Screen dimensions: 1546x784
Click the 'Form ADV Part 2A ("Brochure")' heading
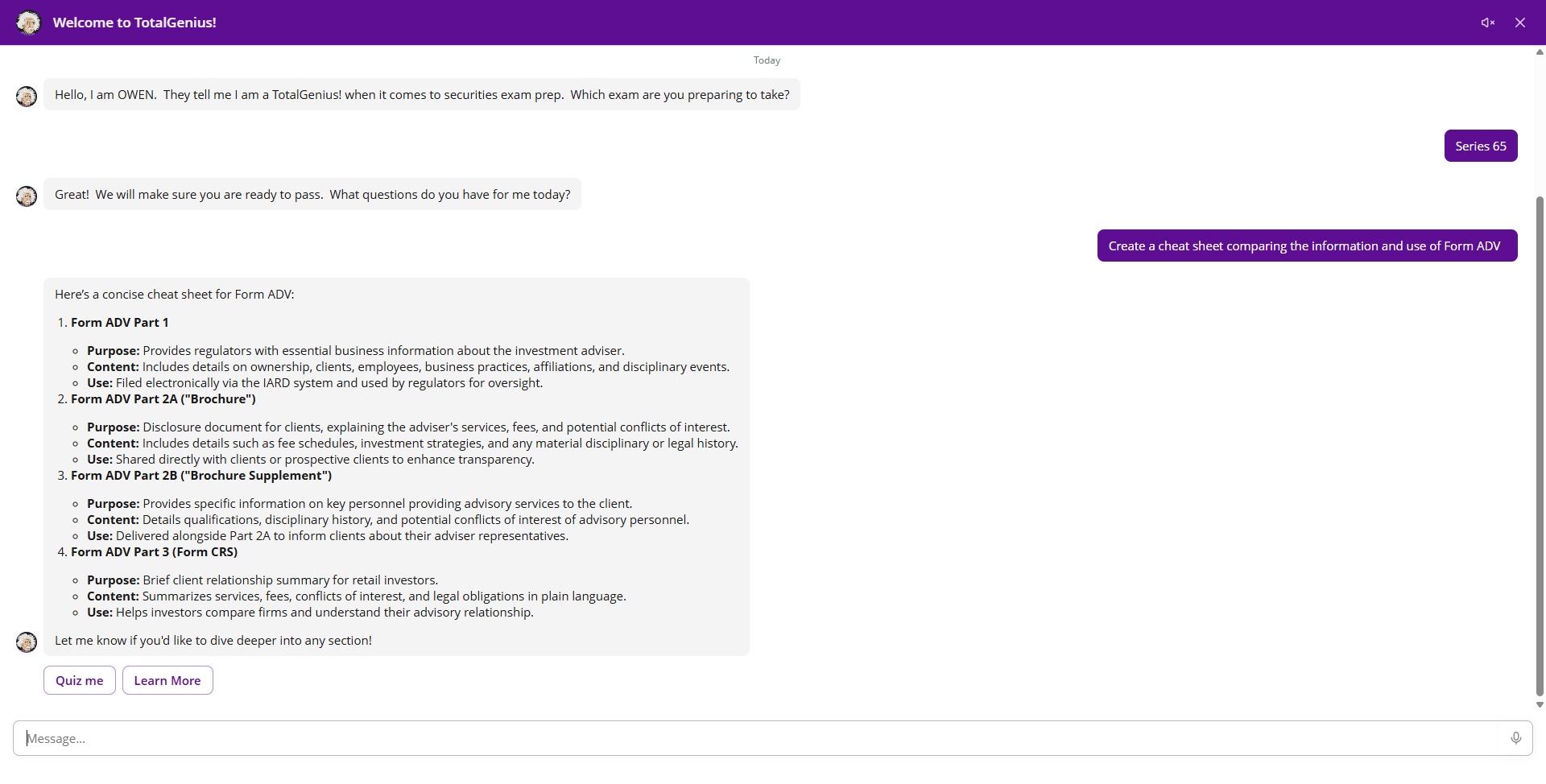click(163, 398)
